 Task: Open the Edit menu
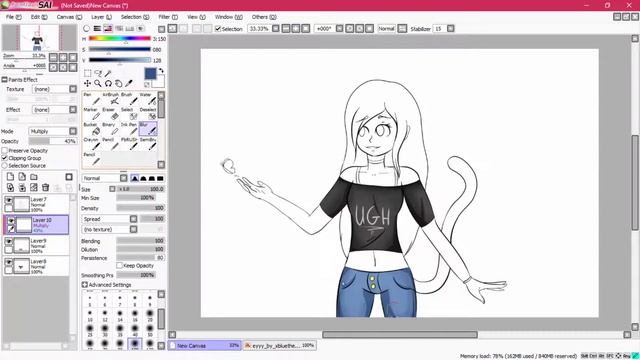point(39,17)
